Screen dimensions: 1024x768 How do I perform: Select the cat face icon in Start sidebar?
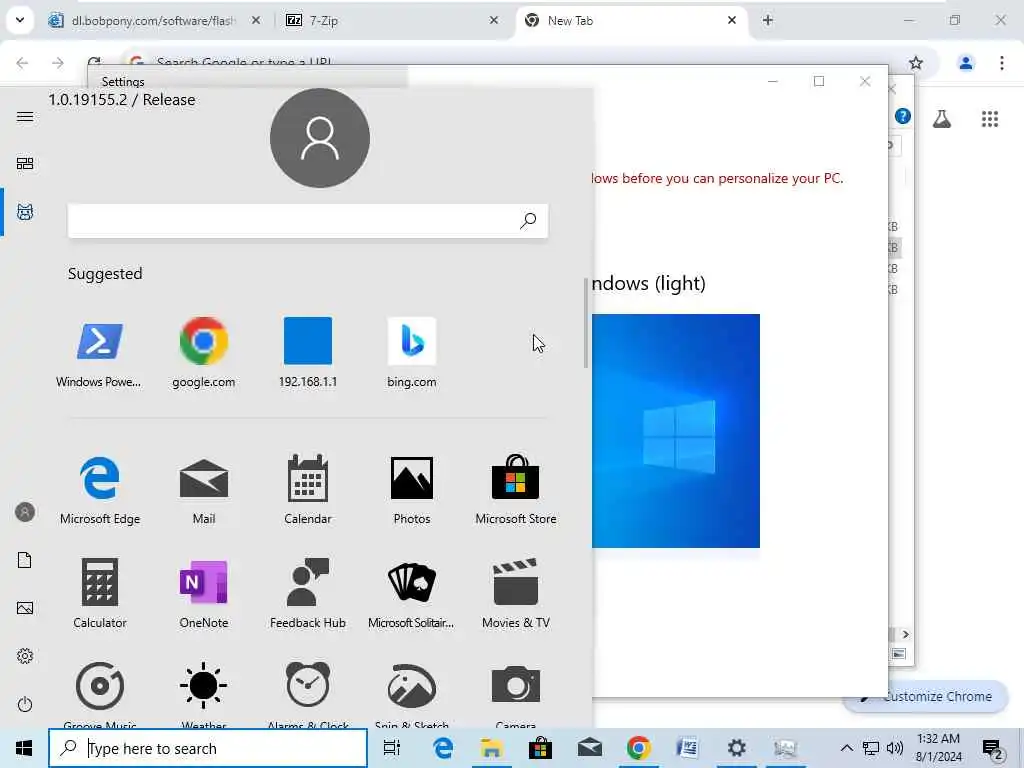[25, 212]
